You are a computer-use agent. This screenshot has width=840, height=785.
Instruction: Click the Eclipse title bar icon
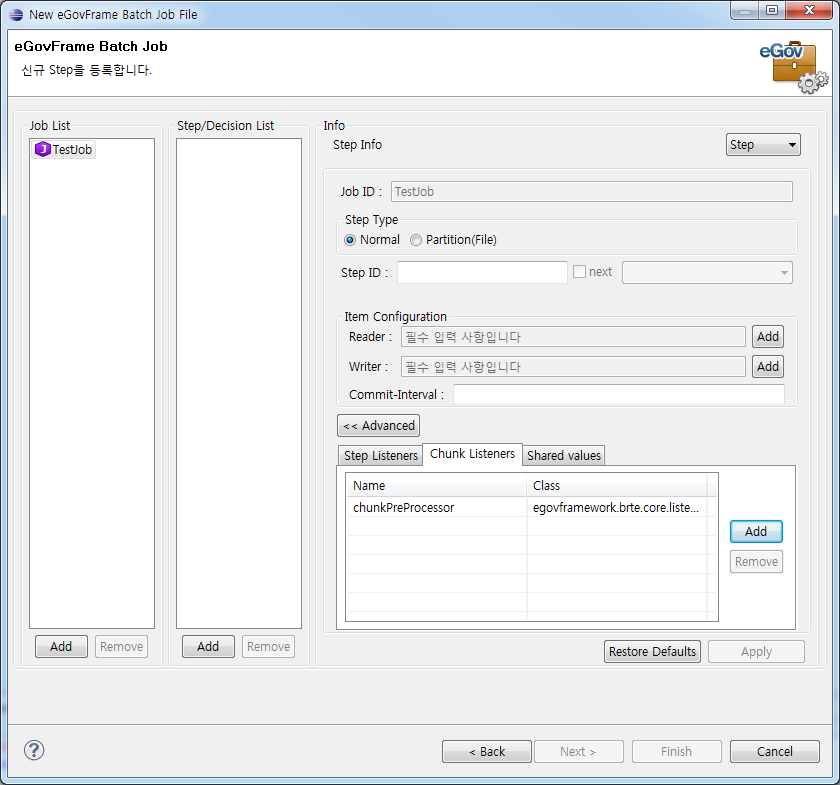pyautogui.click(x=17, y=14)
